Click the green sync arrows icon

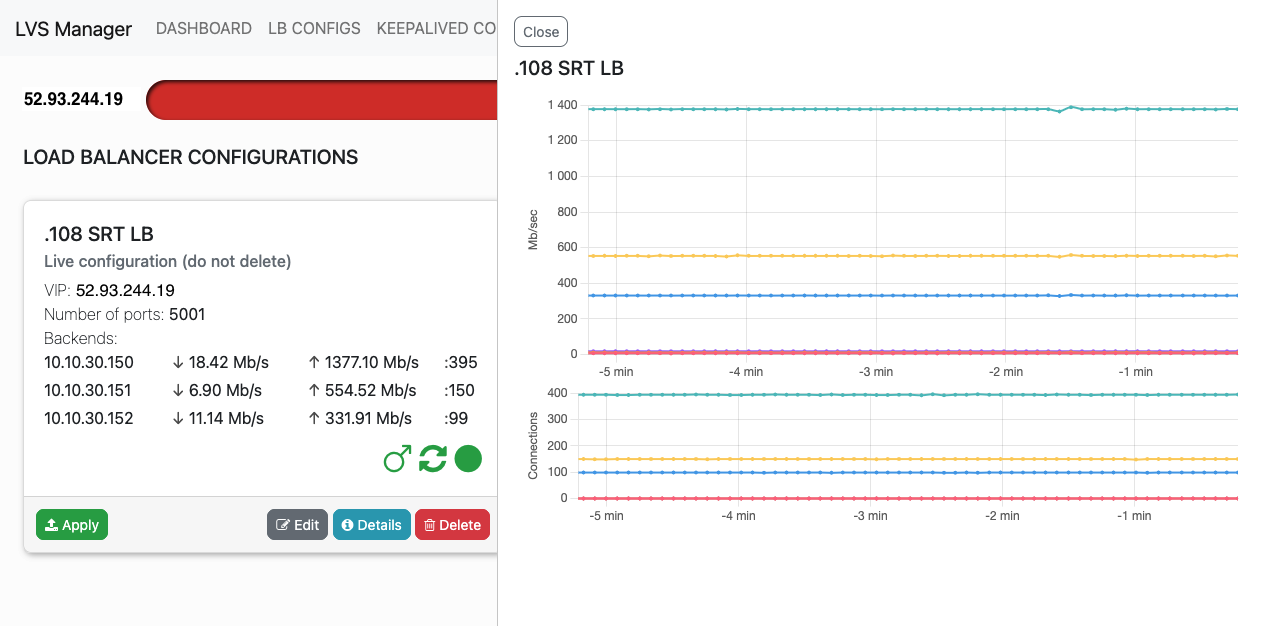[432, 459]
